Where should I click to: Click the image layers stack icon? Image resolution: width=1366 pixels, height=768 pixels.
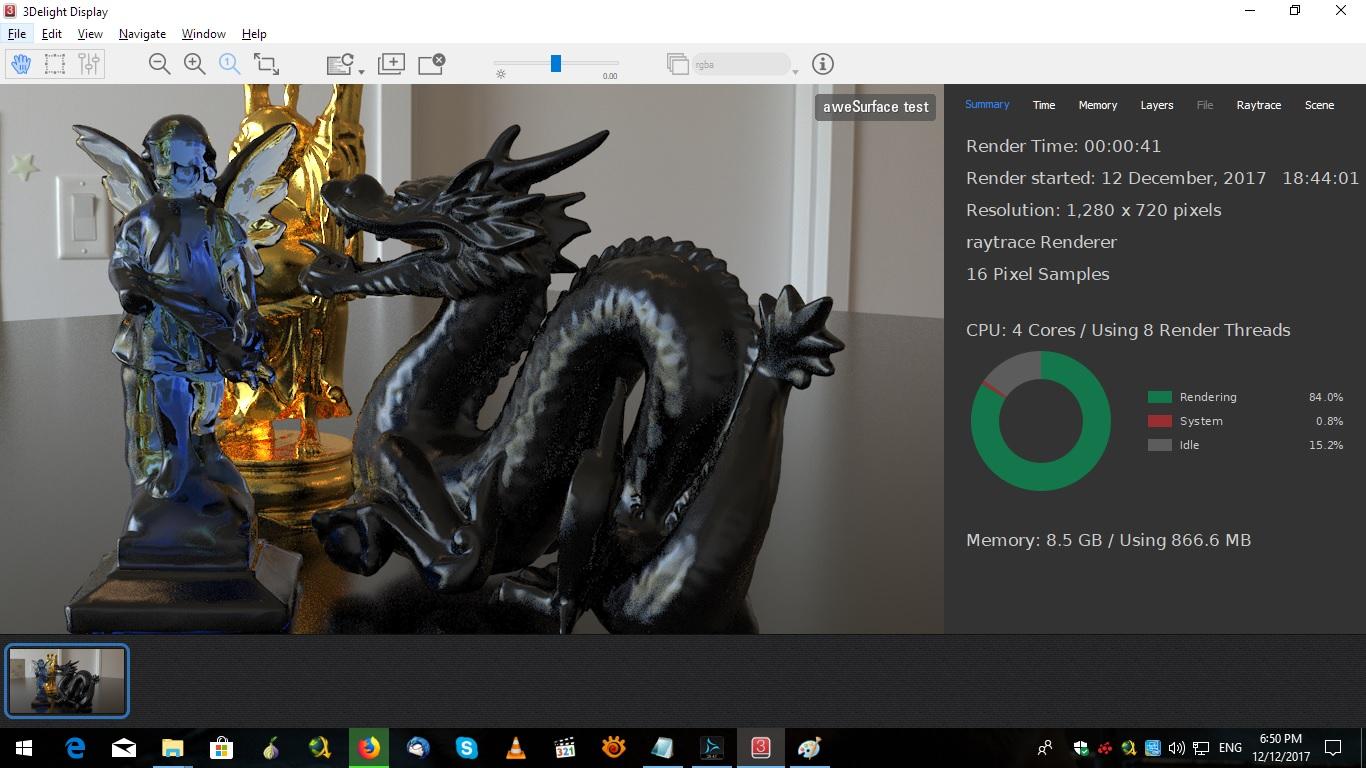click(678, 64)
